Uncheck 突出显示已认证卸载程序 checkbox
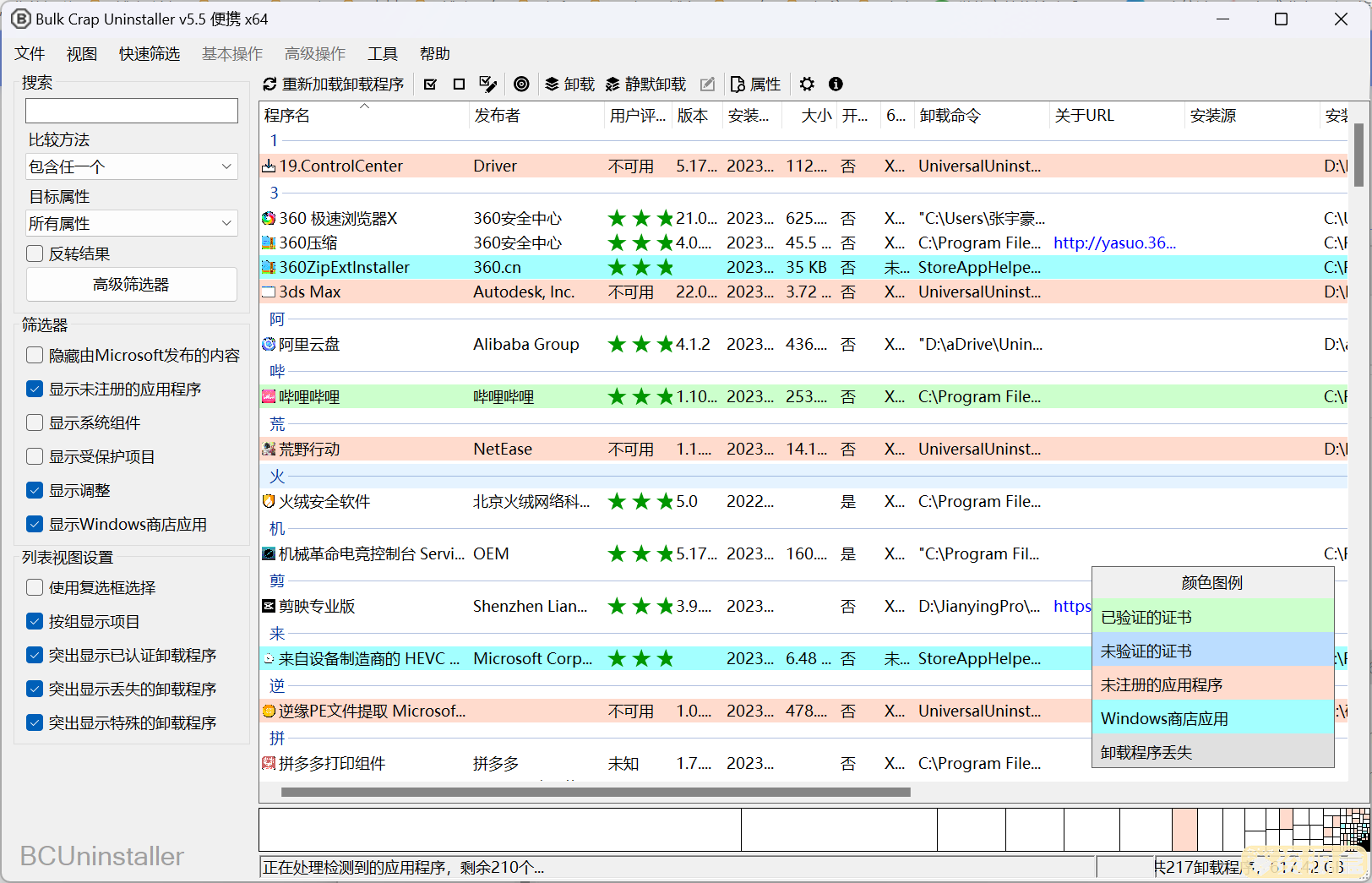 coord(35,655)
